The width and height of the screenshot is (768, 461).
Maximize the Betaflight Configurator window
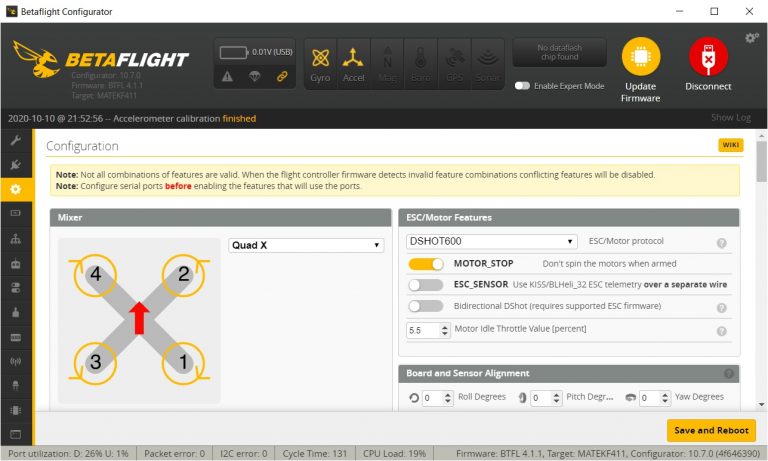pos(714,11)
